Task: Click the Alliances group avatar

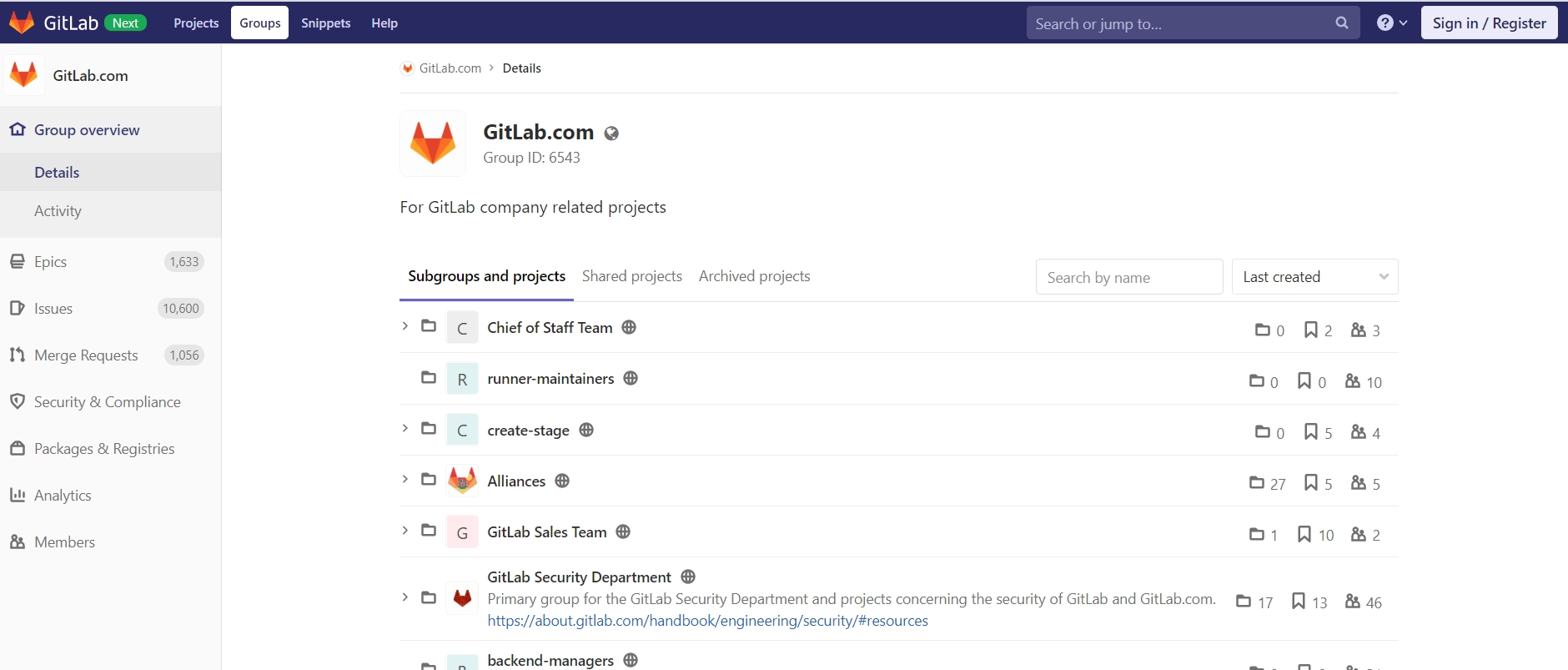Action: pos(462,481)
